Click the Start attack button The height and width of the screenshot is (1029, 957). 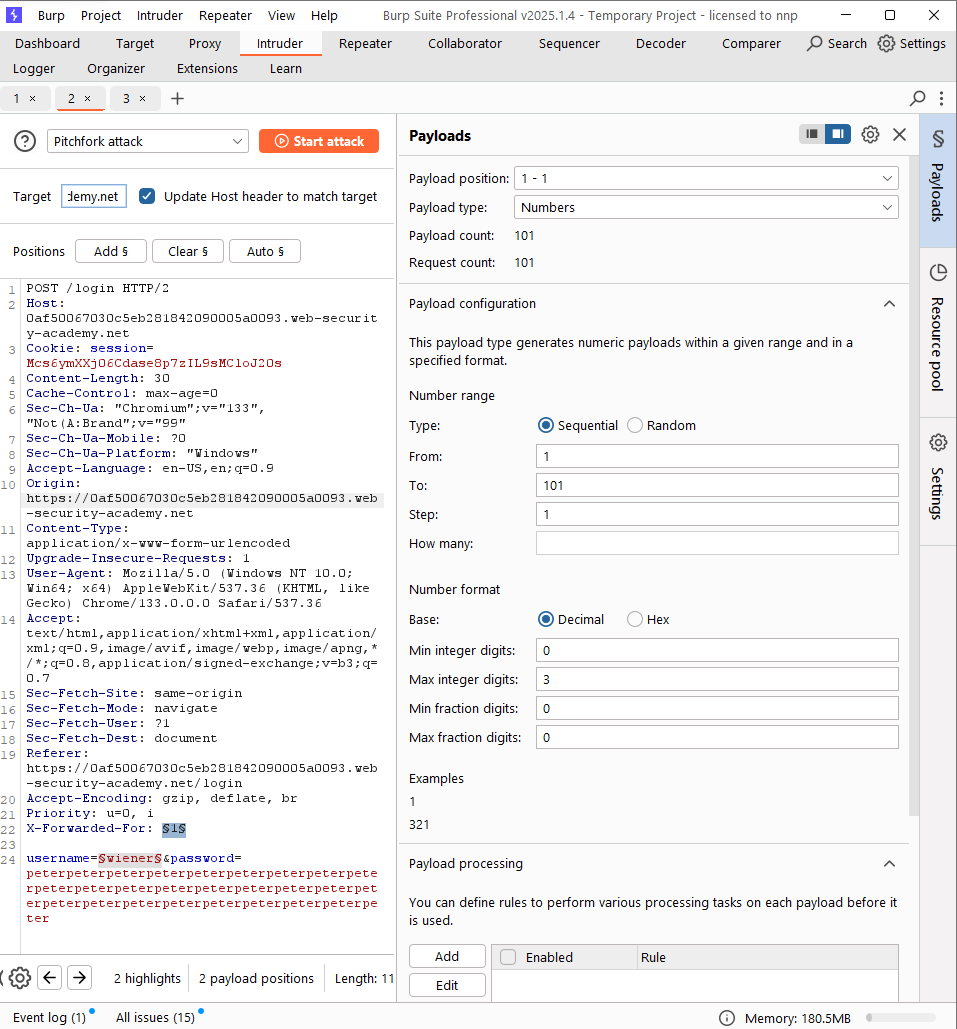click(x=319, y=141)
